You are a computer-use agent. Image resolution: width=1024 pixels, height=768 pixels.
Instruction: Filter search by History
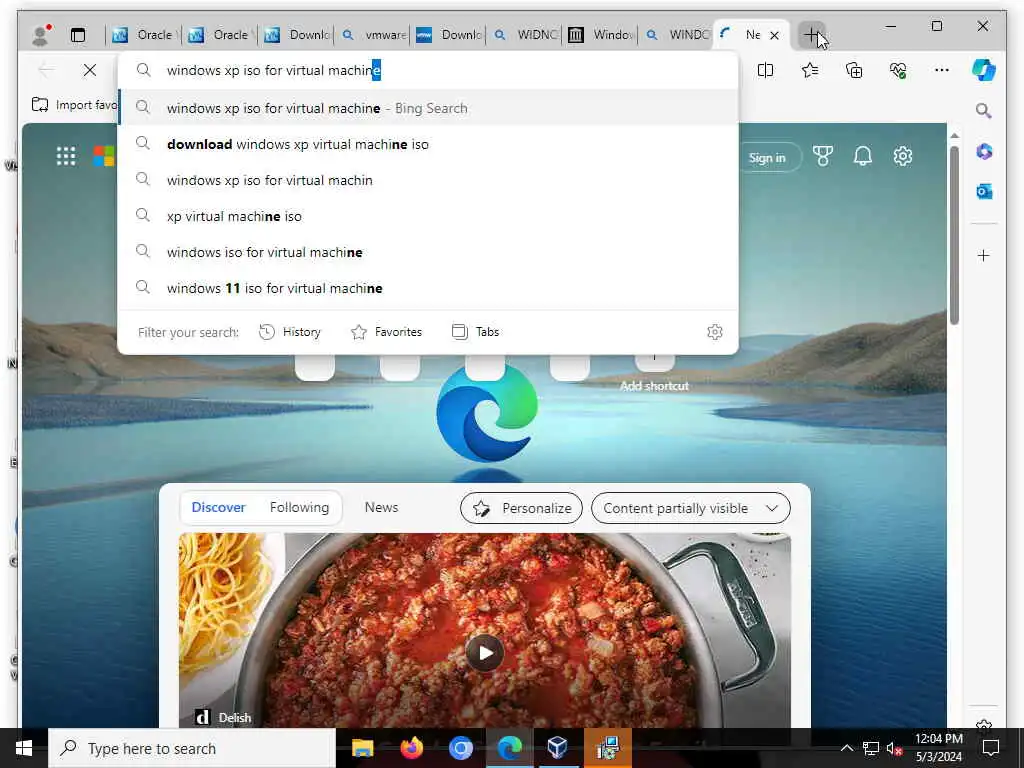point(289,332)
